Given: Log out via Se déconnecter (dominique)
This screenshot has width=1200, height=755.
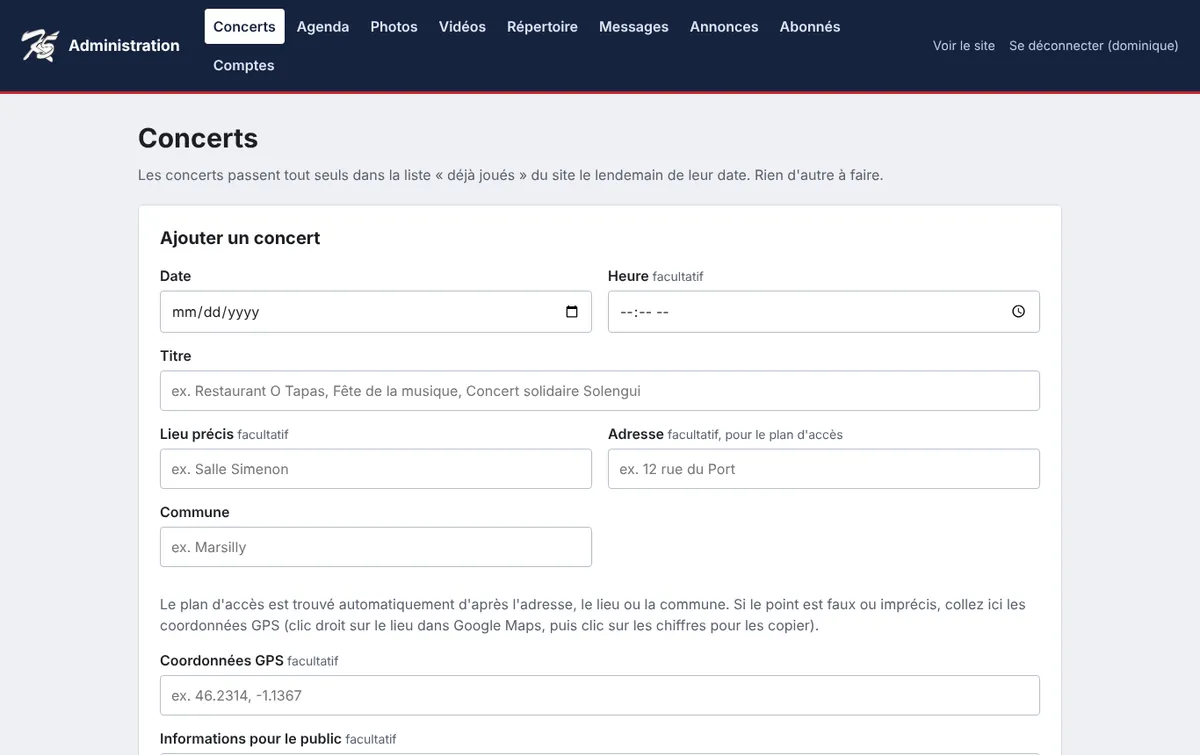Looking at the screenshot, I should click(x=1094, y=46).
